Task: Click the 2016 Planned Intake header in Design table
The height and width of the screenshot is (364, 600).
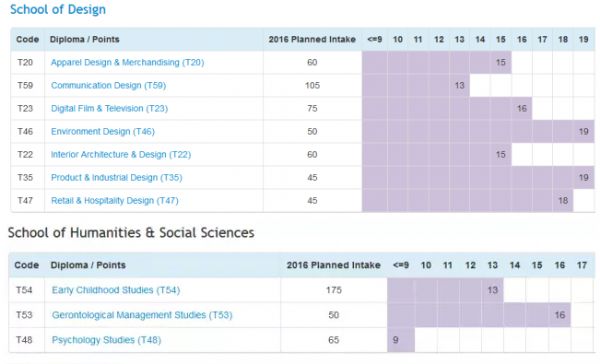Action: tap(312, 39)
